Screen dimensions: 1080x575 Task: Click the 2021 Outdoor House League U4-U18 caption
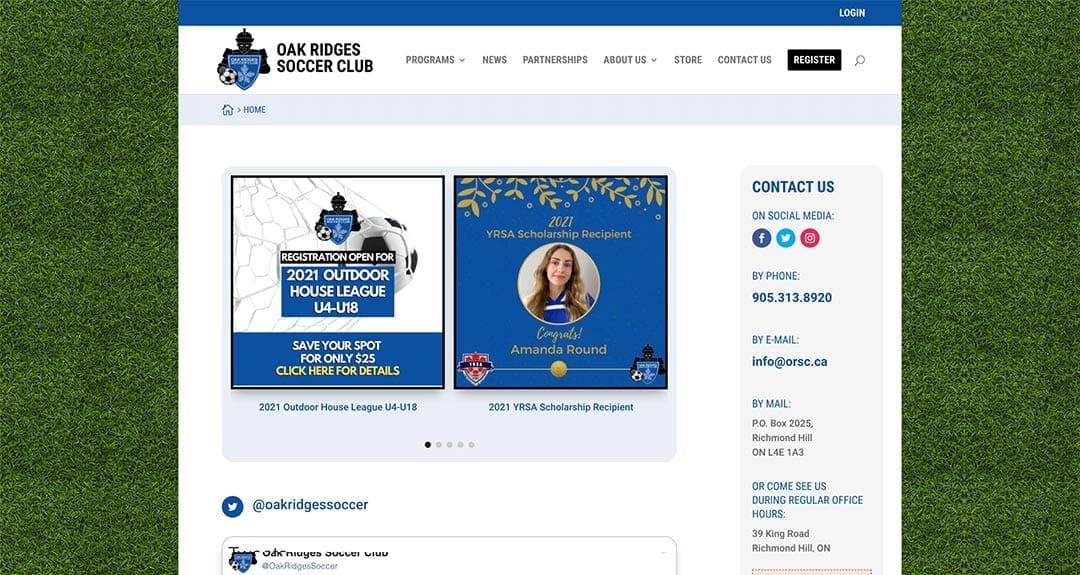coord(338,407)
